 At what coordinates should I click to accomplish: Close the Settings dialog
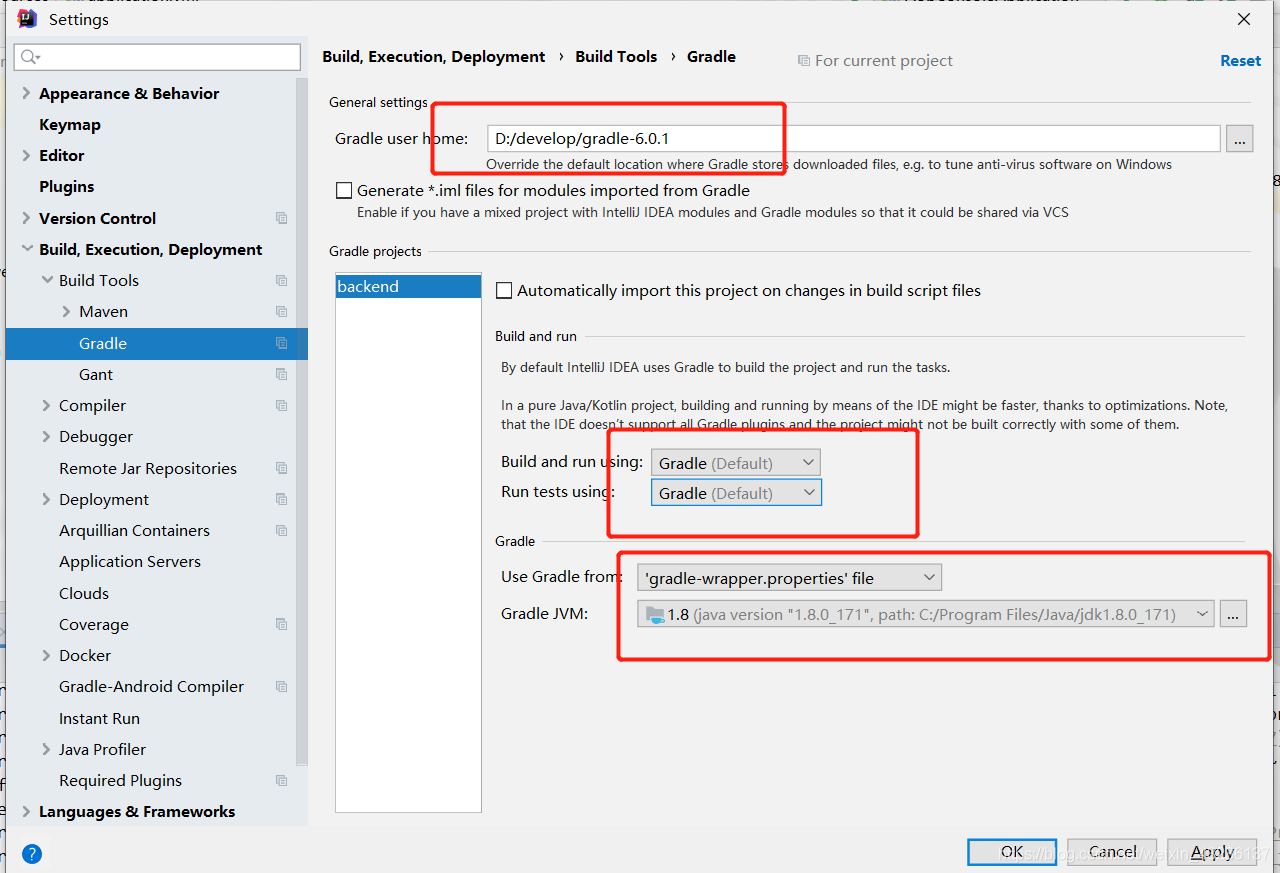pos(1244,19)
